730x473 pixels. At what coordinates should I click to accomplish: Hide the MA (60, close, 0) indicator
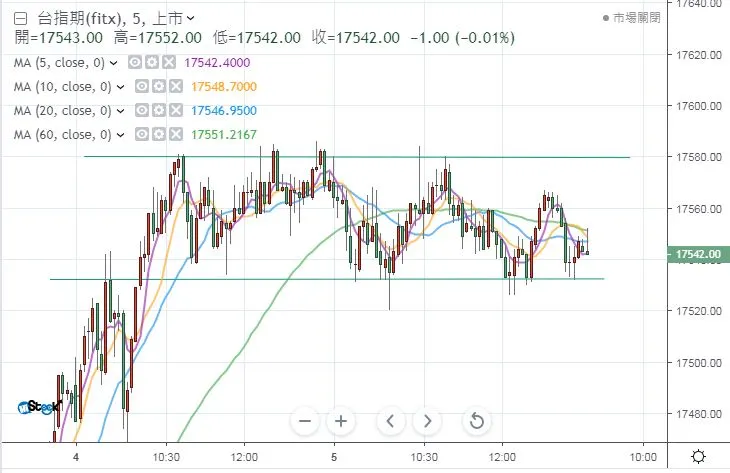(x=142, y=134)
